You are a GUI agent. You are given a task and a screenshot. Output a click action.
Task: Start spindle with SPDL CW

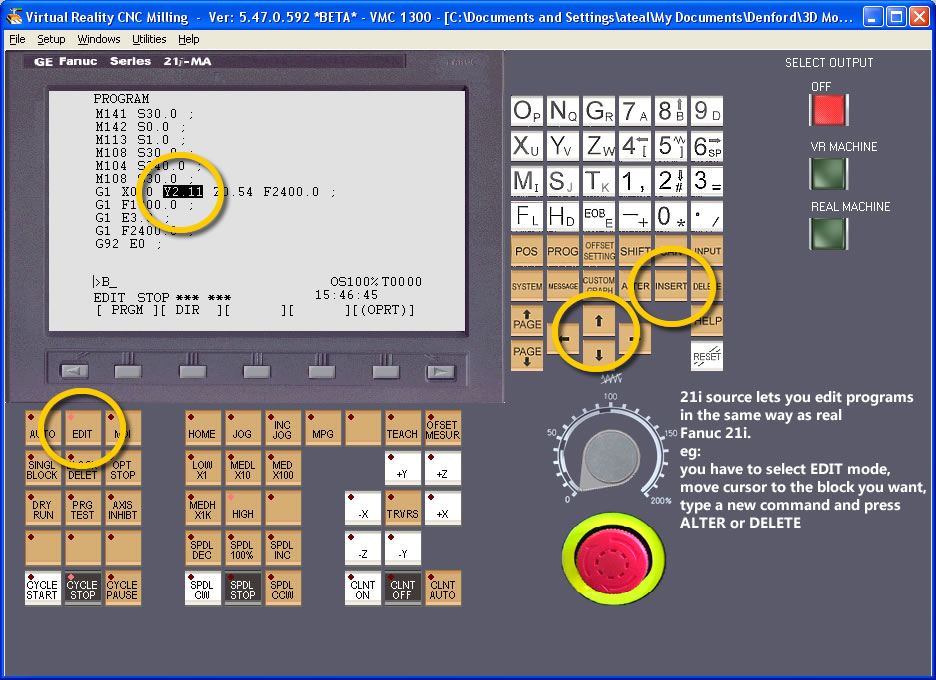(x=202, y=588)
